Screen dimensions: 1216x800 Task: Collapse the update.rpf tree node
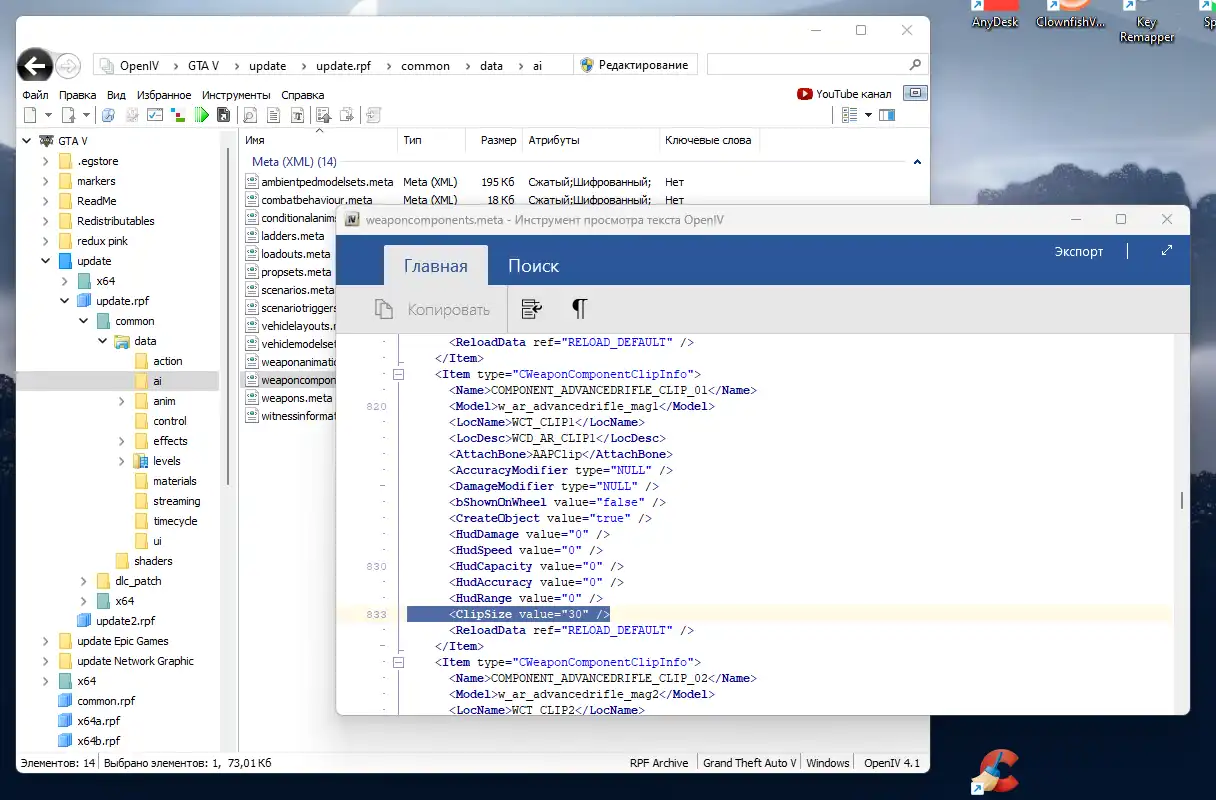[x=65, y=301]
